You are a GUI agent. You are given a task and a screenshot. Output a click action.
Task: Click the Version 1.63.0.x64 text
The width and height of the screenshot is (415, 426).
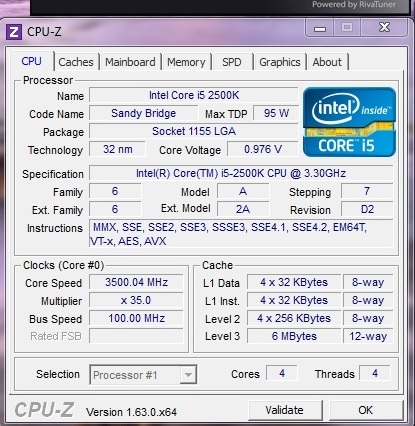131,412
